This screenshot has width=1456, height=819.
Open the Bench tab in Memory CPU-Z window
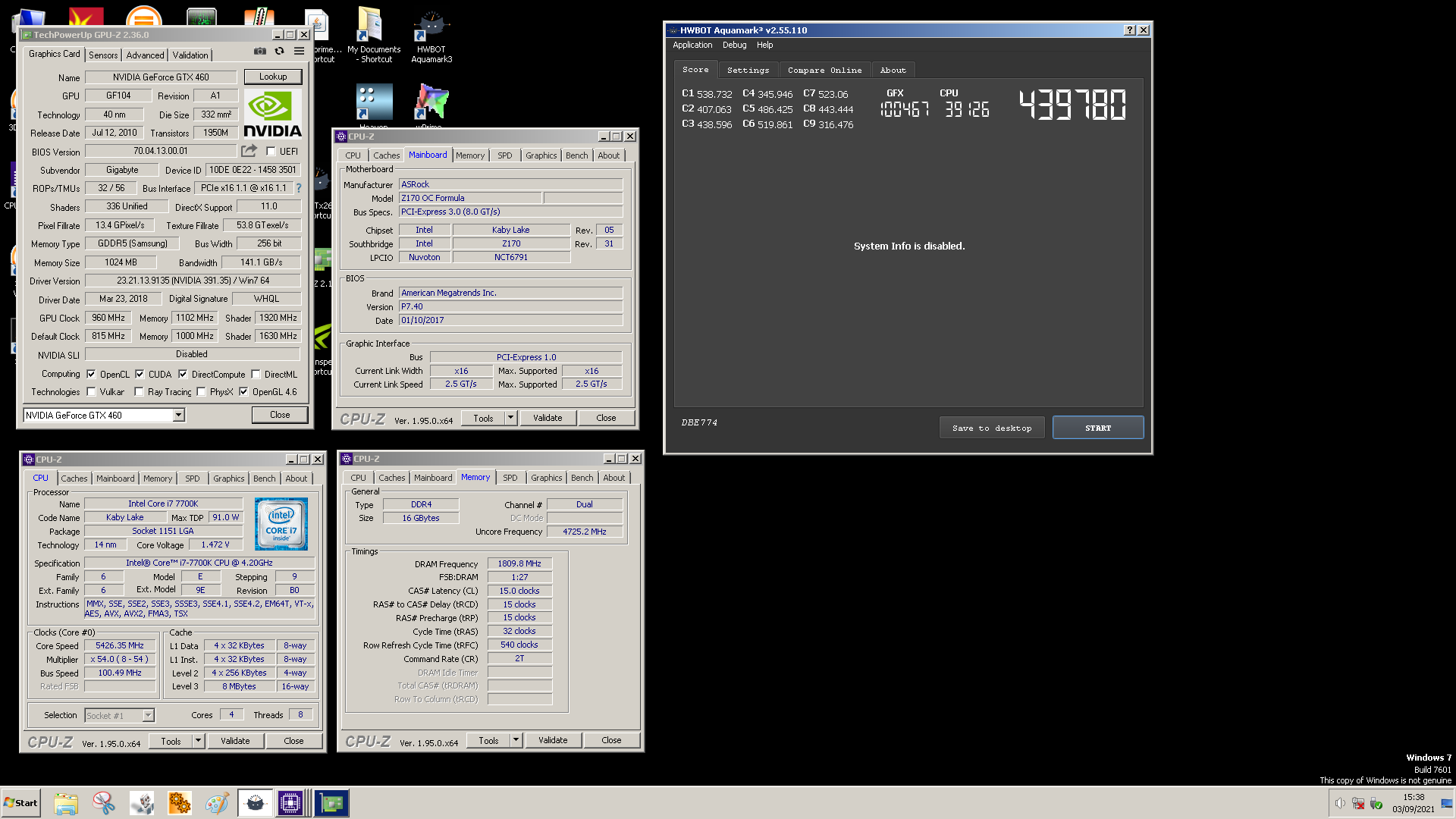[582, 478]
